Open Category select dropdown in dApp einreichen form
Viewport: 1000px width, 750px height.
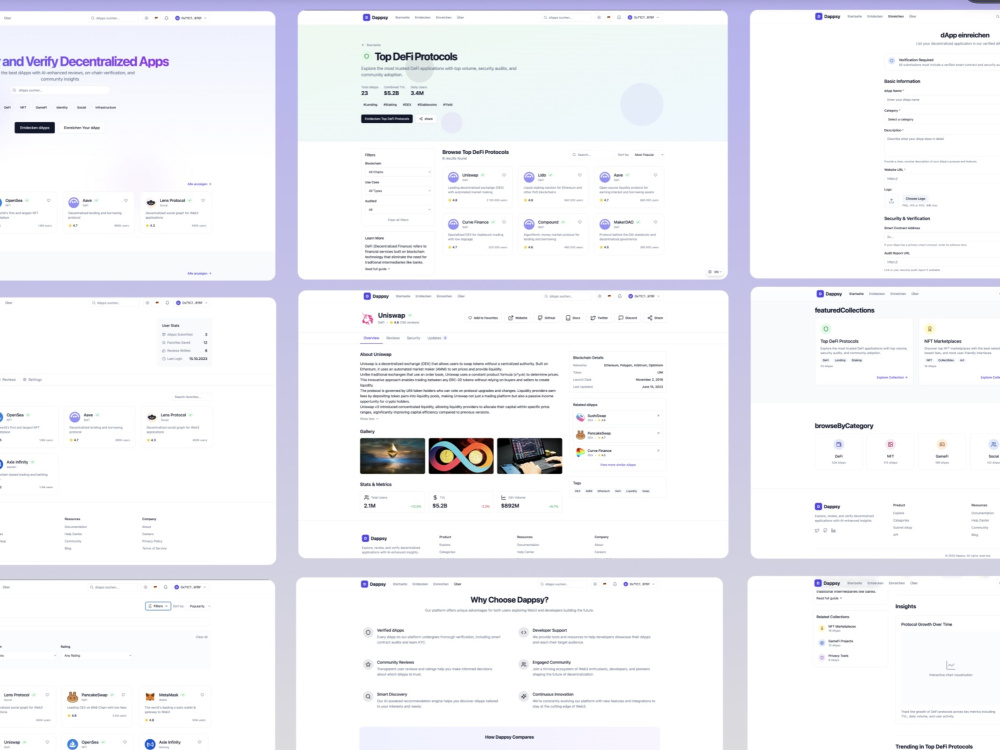click(942, 119)
